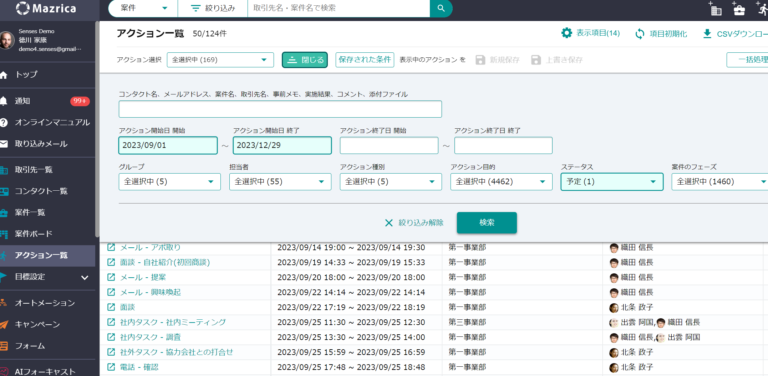
Task: Open external icon for メール - 提案
Action: pyautogui.click(x=111, y=278)
